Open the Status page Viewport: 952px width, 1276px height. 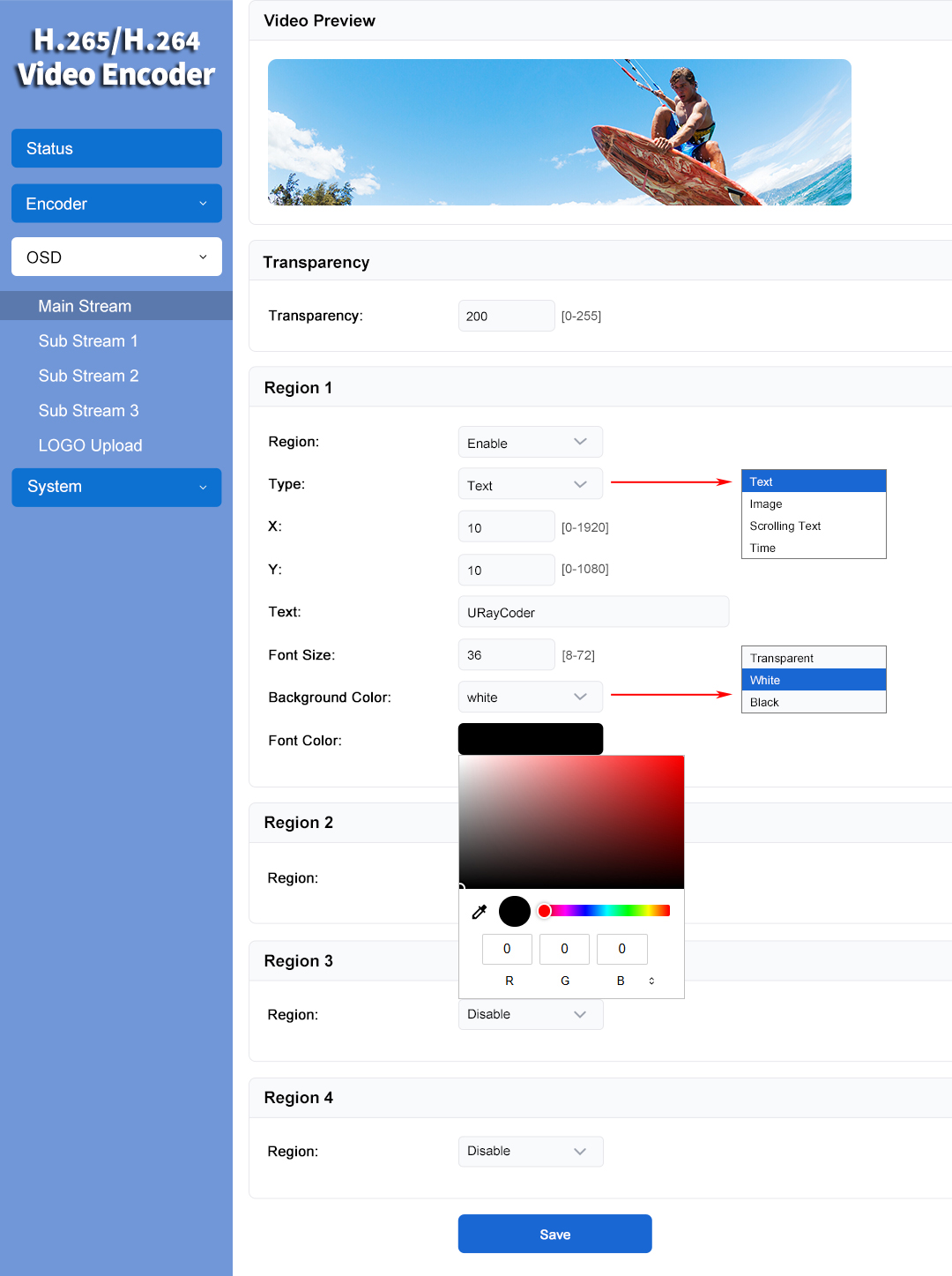tap(116, 148)
